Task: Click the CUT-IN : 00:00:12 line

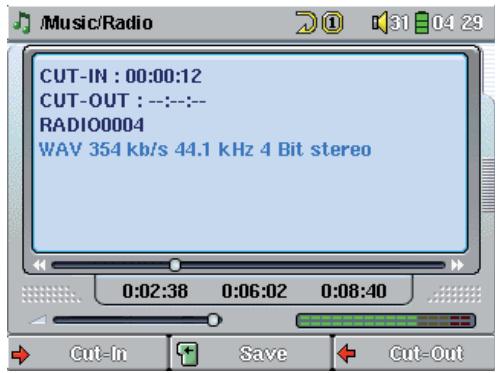Action: 121,76
